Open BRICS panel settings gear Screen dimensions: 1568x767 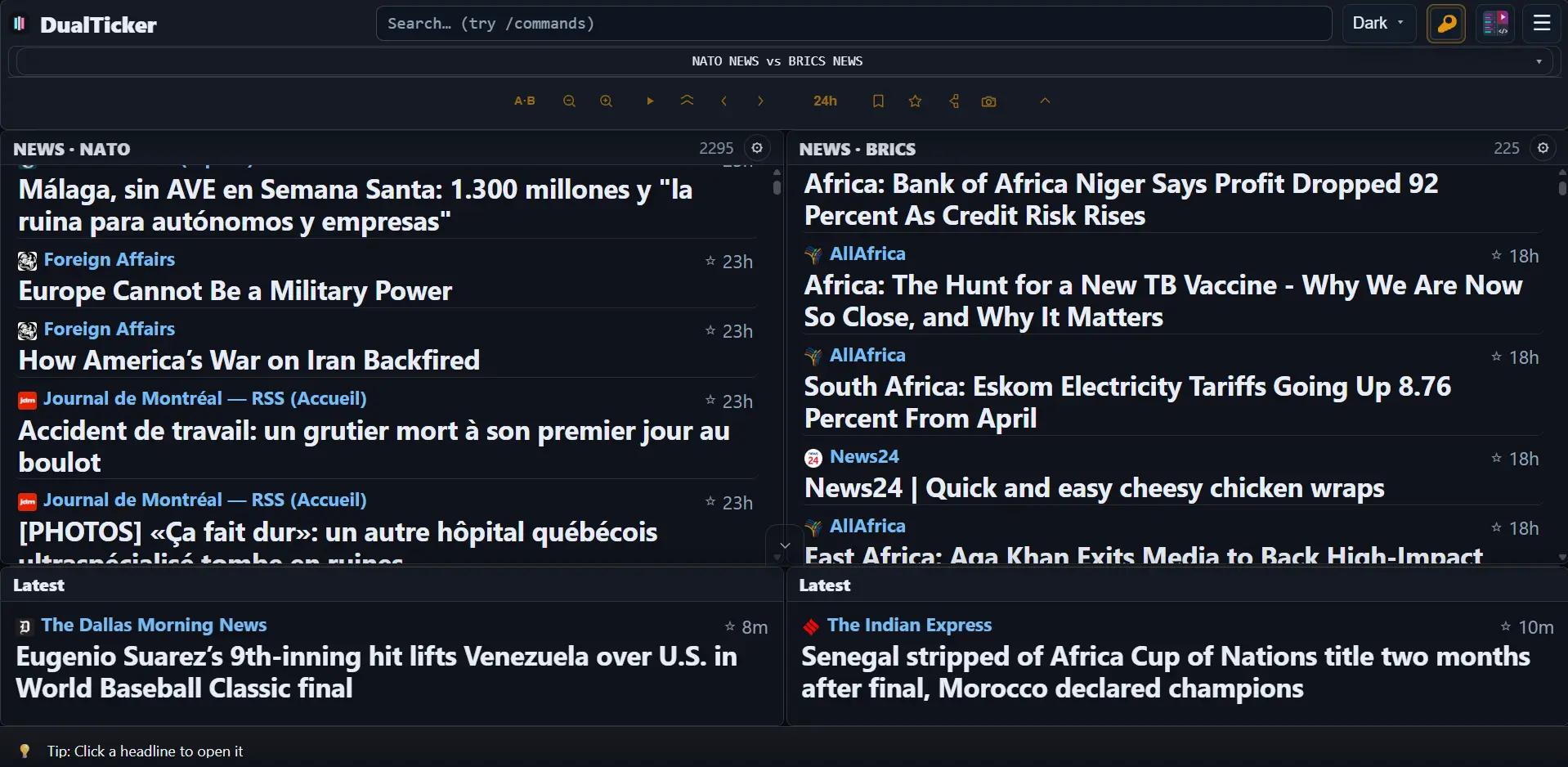(x=1543, y=148)
